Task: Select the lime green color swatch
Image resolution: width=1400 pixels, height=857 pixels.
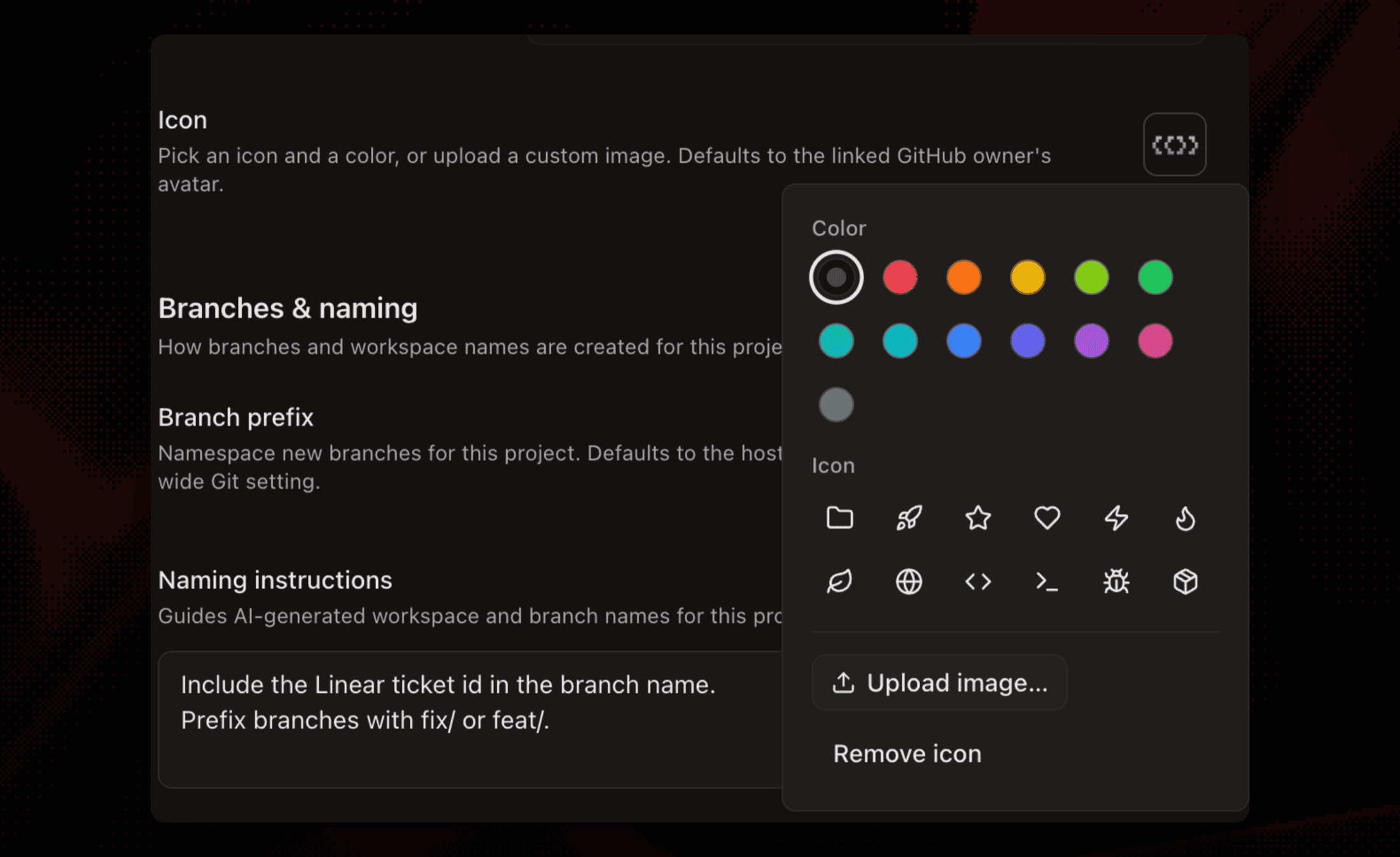Action: (1091, 277)
